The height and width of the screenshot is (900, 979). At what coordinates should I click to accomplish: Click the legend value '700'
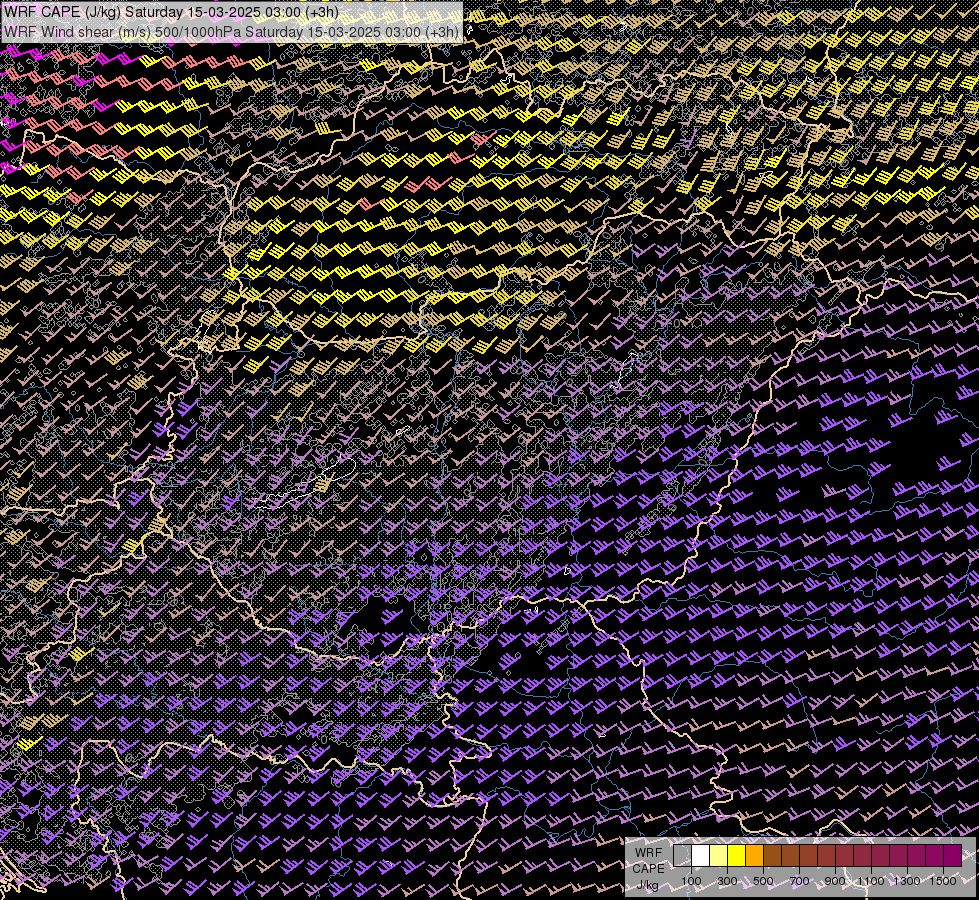click(x=799, y=881)
